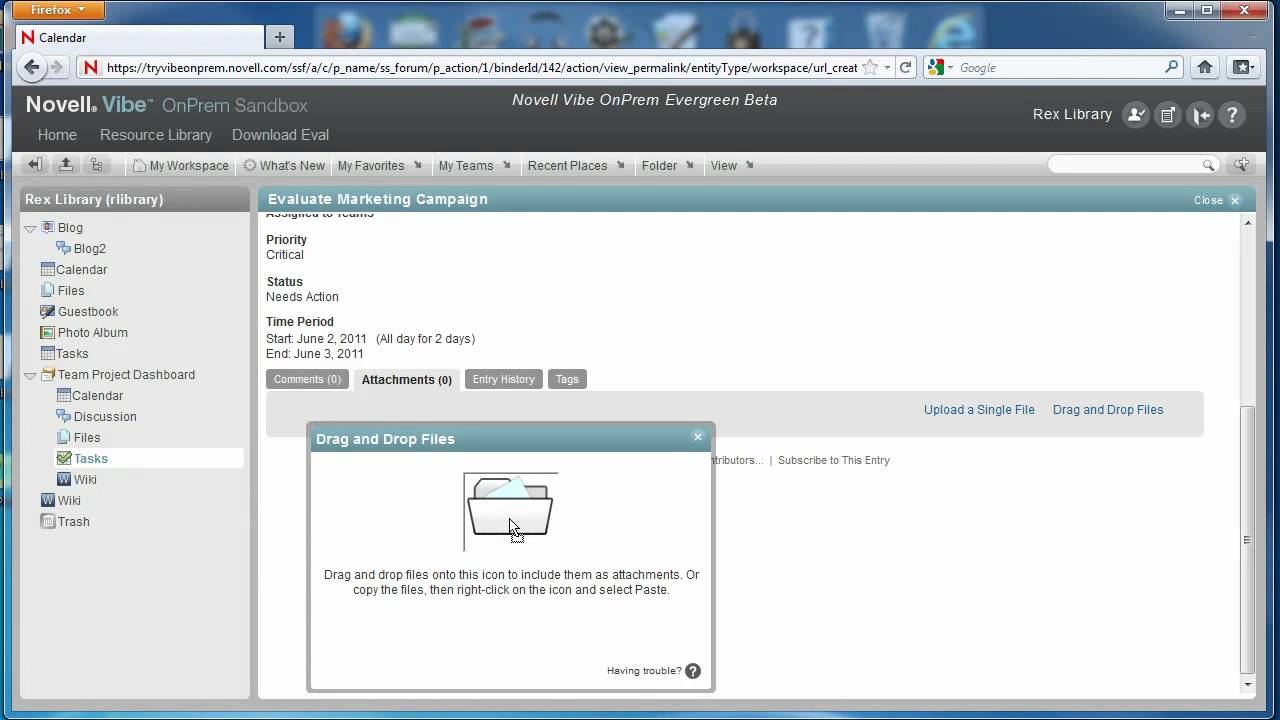This screenshot has height=720, width=1280.
Task: Open Calendar under Team Project Dashboard
Action: [98, 396]
